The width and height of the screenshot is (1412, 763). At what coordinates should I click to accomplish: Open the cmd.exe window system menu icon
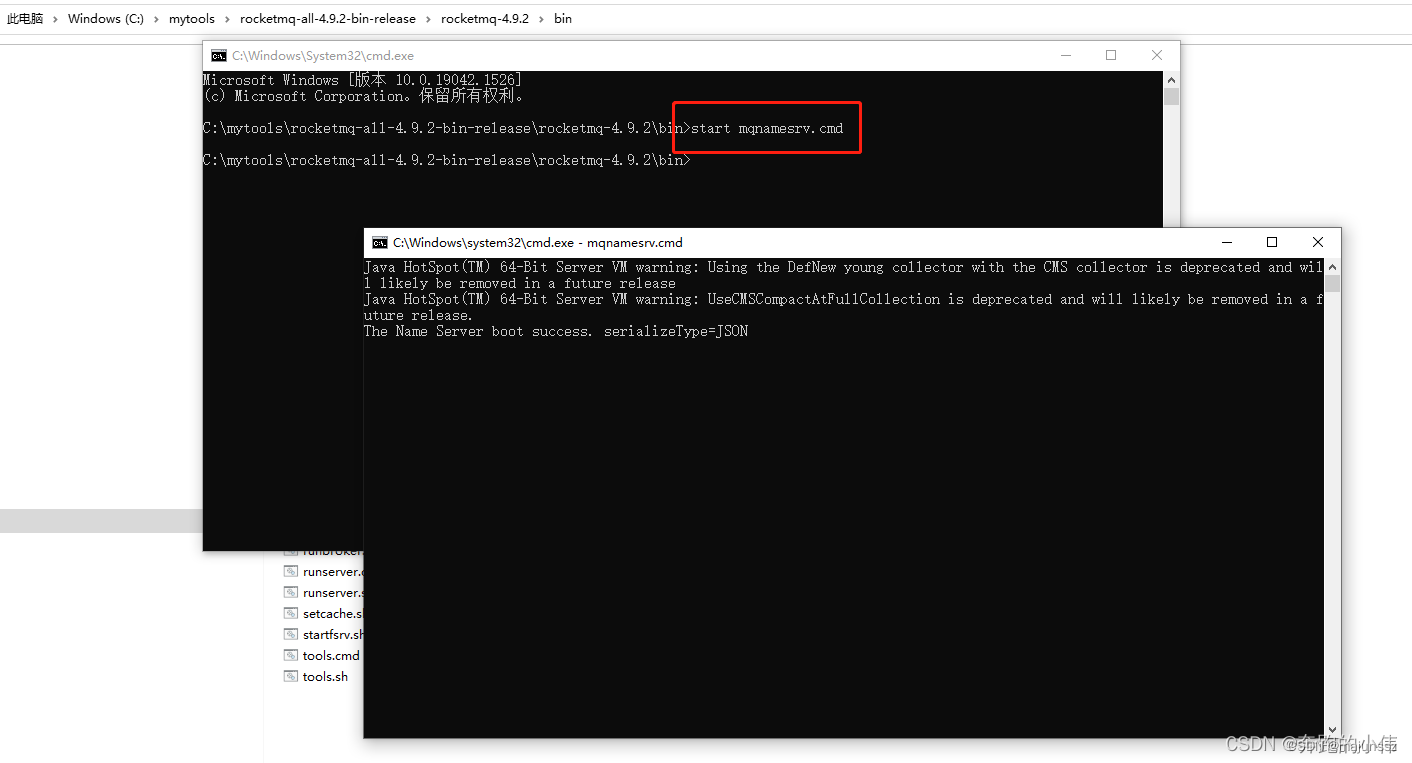(x=219, y=56)
